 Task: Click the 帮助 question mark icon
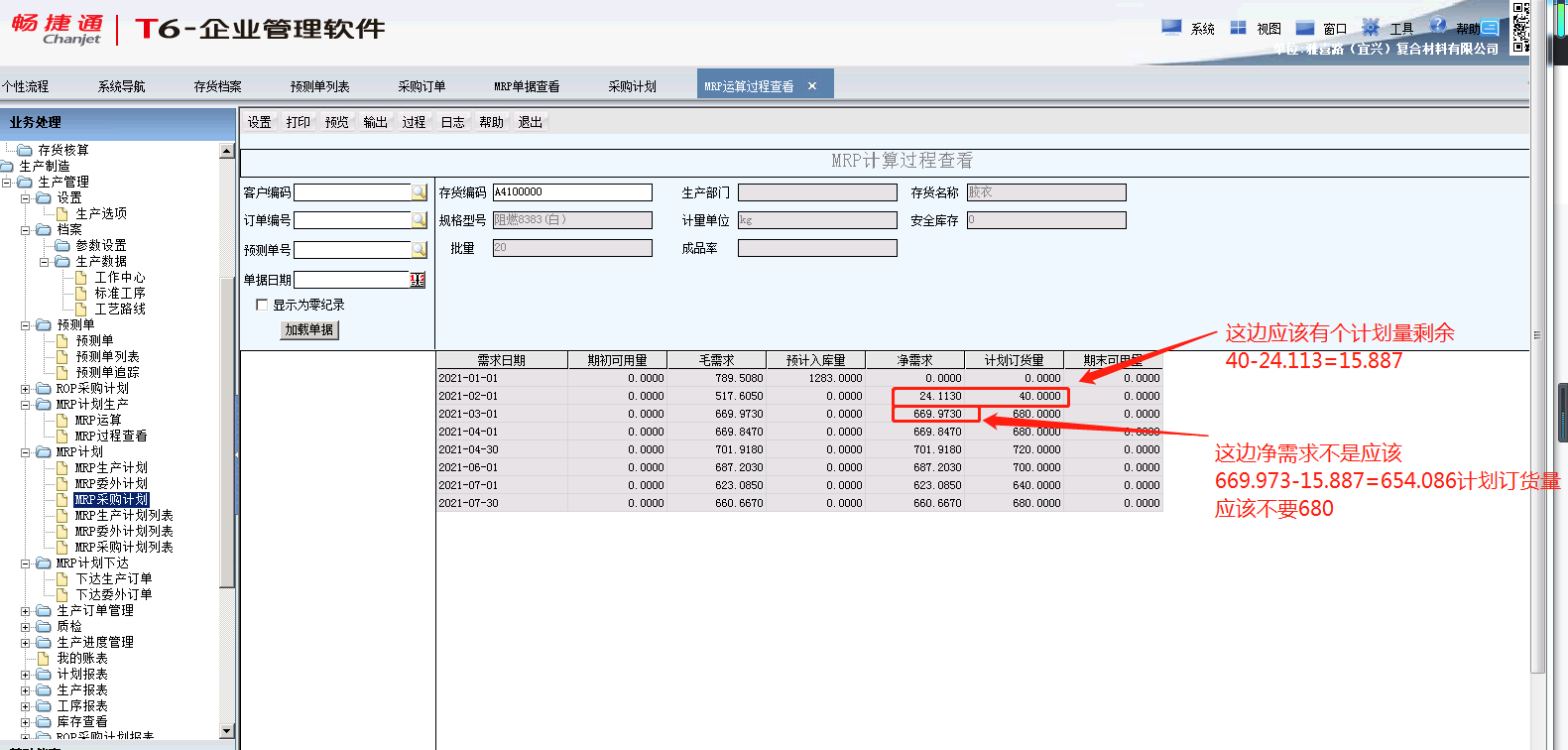coord(1437,26)
